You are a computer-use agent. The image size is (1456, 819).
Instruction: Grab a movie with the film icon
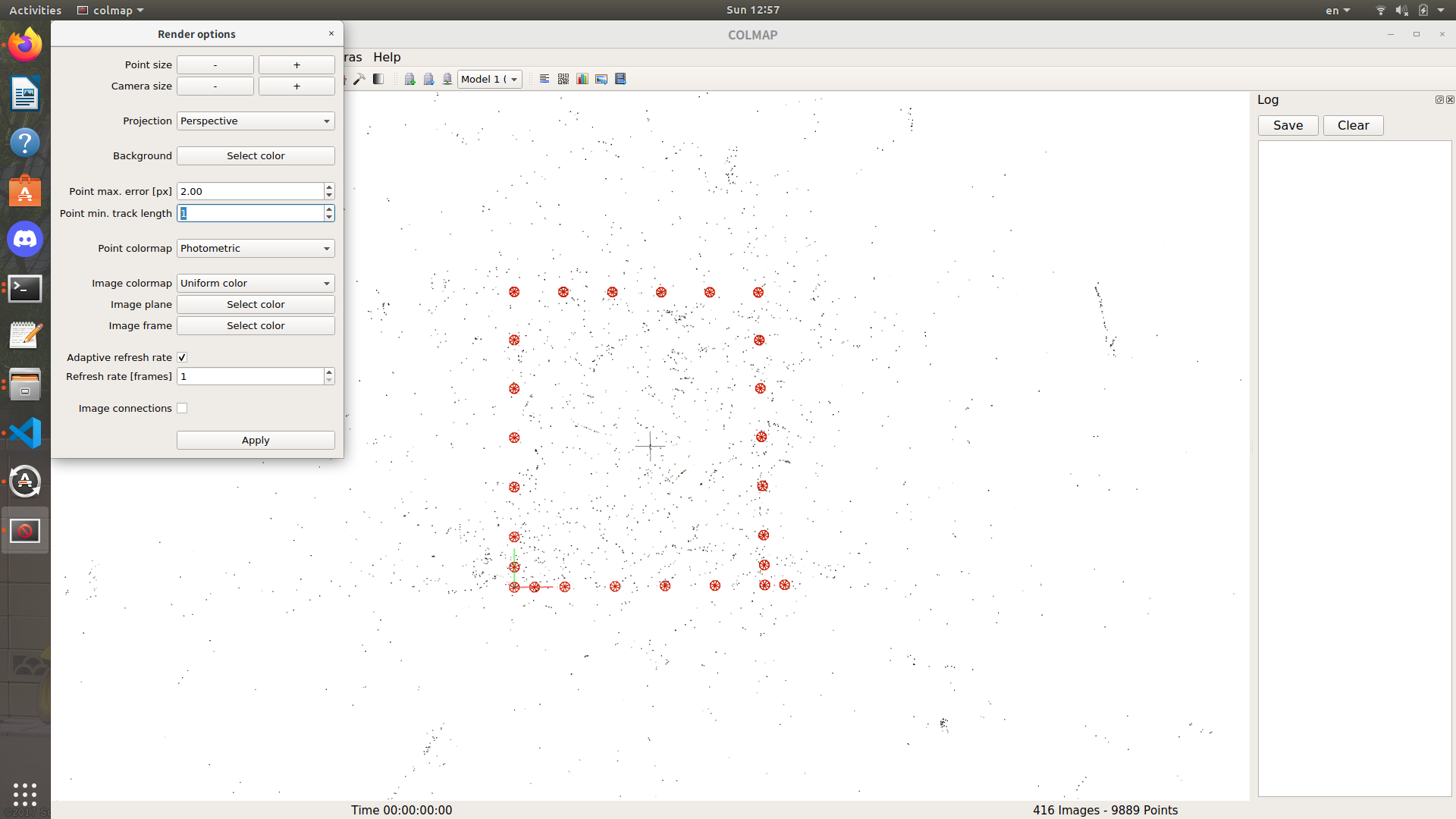point(620,78)
